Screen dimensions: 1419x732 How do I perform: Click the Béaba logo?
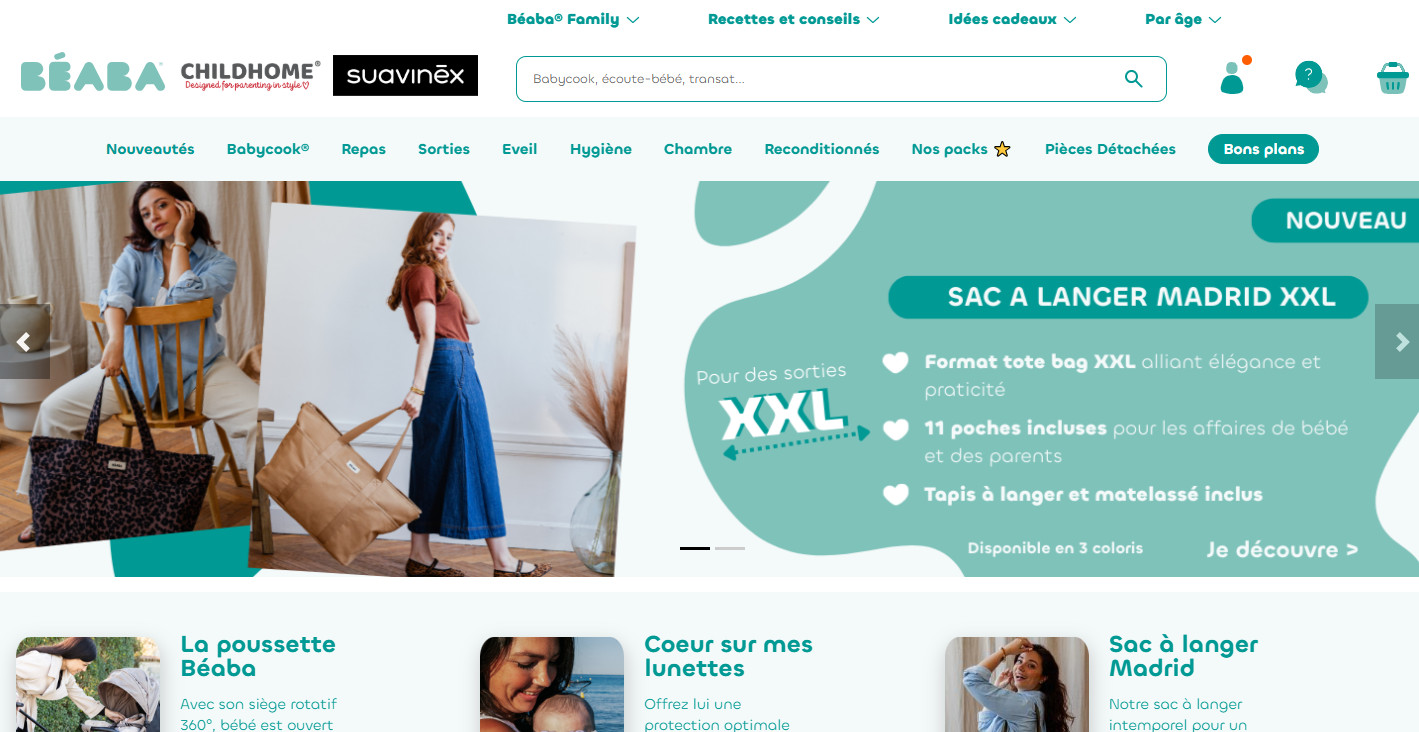click(x=92, y=77)
